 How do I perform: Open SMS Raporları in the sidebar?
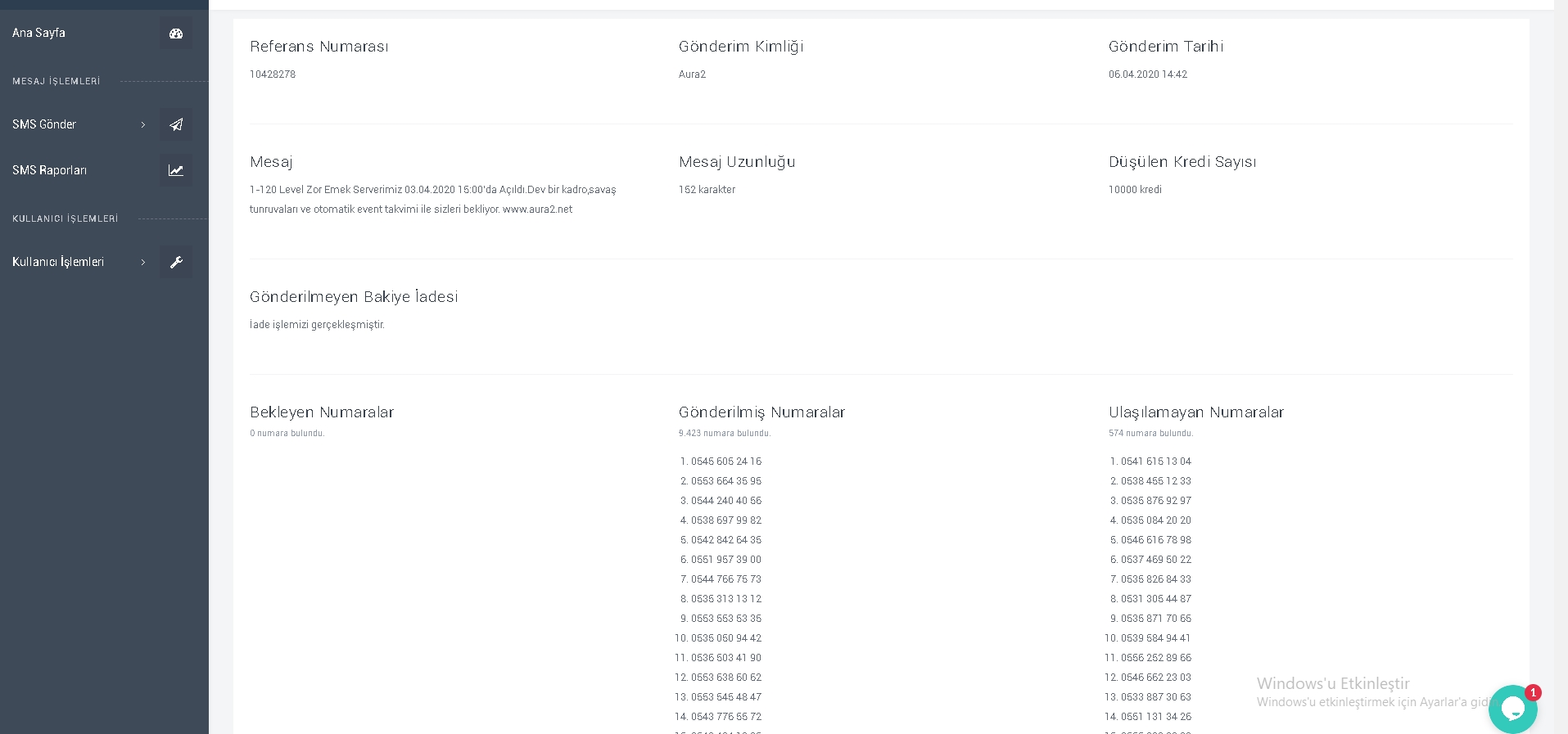(49, 170)
